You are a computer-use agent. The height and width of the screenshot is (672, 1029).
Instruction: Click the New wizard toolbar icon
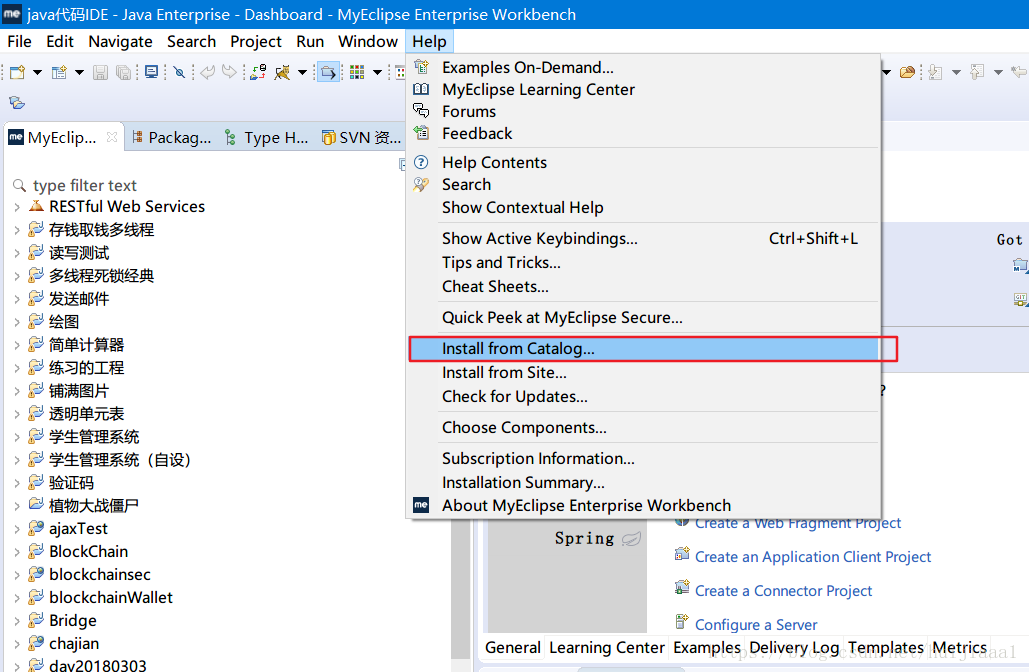click(17, 72)
